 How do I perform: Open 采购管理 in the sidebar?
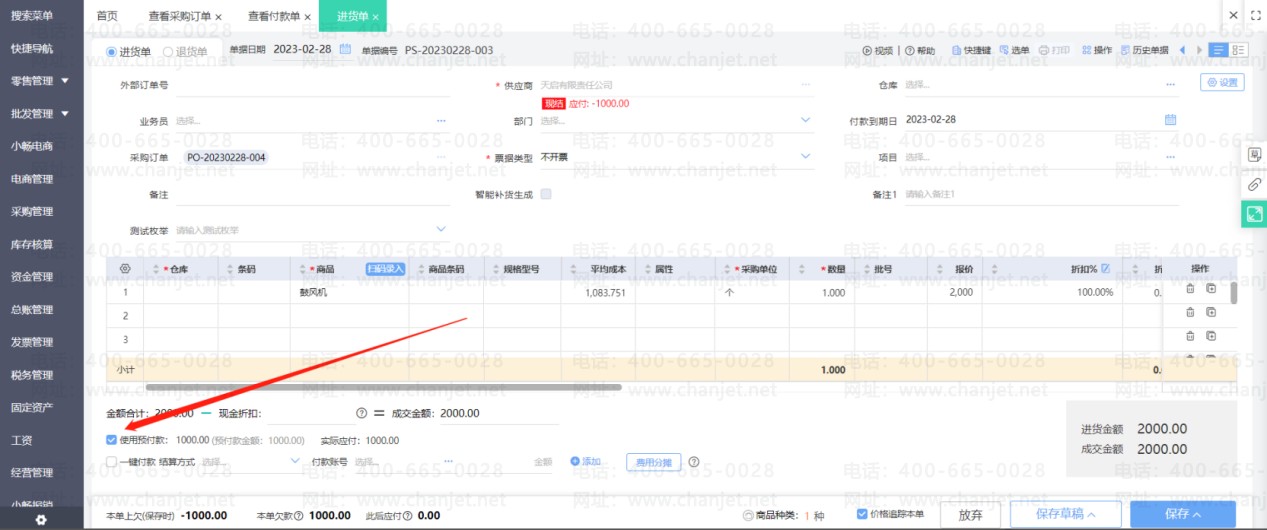(x=32, y=211)
